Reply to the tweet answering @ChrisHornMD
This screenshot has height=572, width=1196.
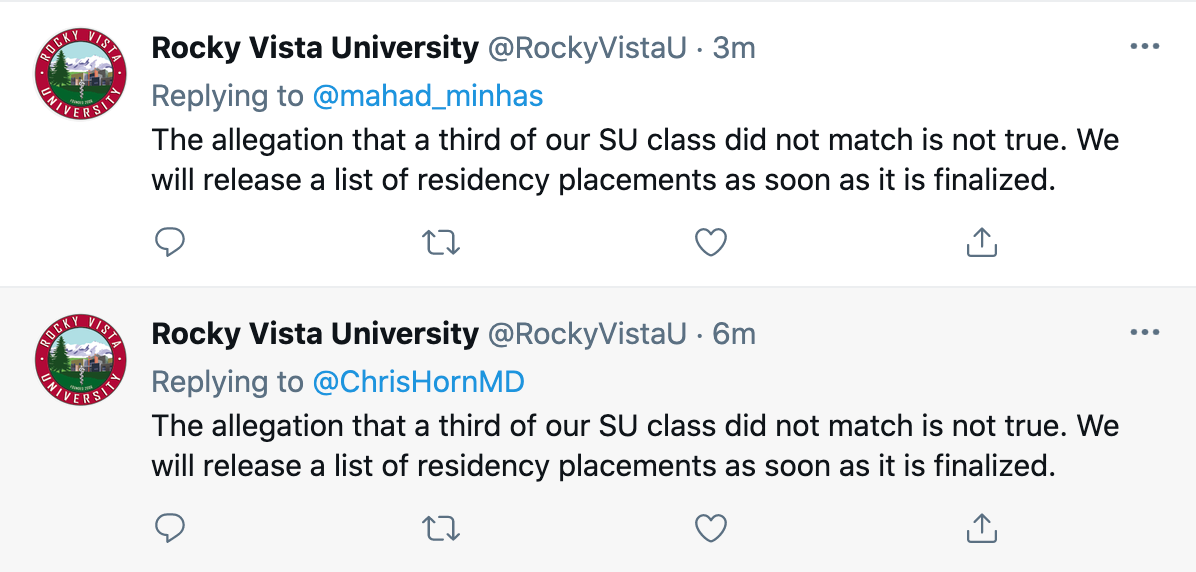point(171,527)
